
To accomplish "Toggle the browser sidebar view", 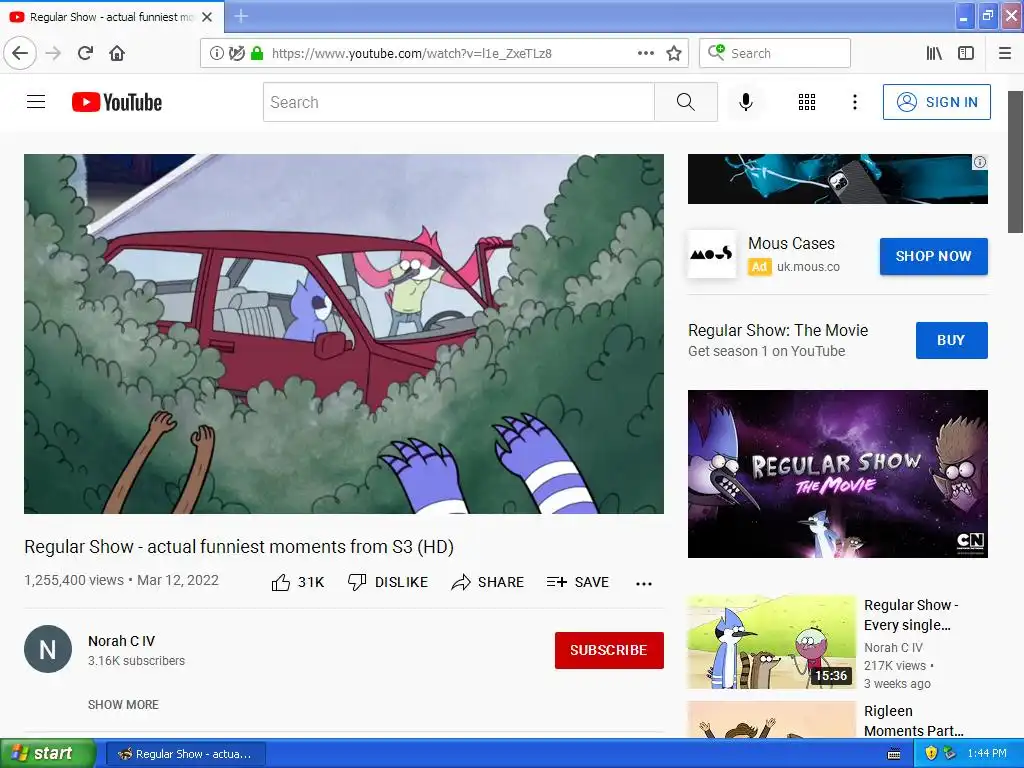I will (966, 53).
